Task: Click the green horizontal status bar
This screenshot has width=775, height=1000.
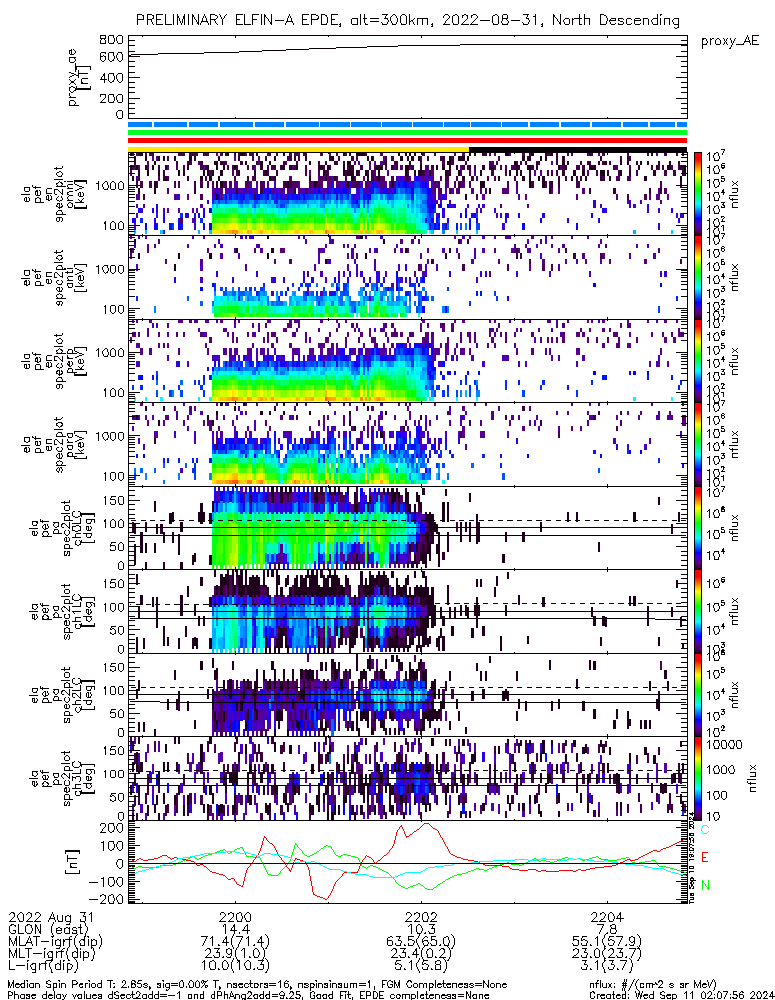Action: coord(408,132)
